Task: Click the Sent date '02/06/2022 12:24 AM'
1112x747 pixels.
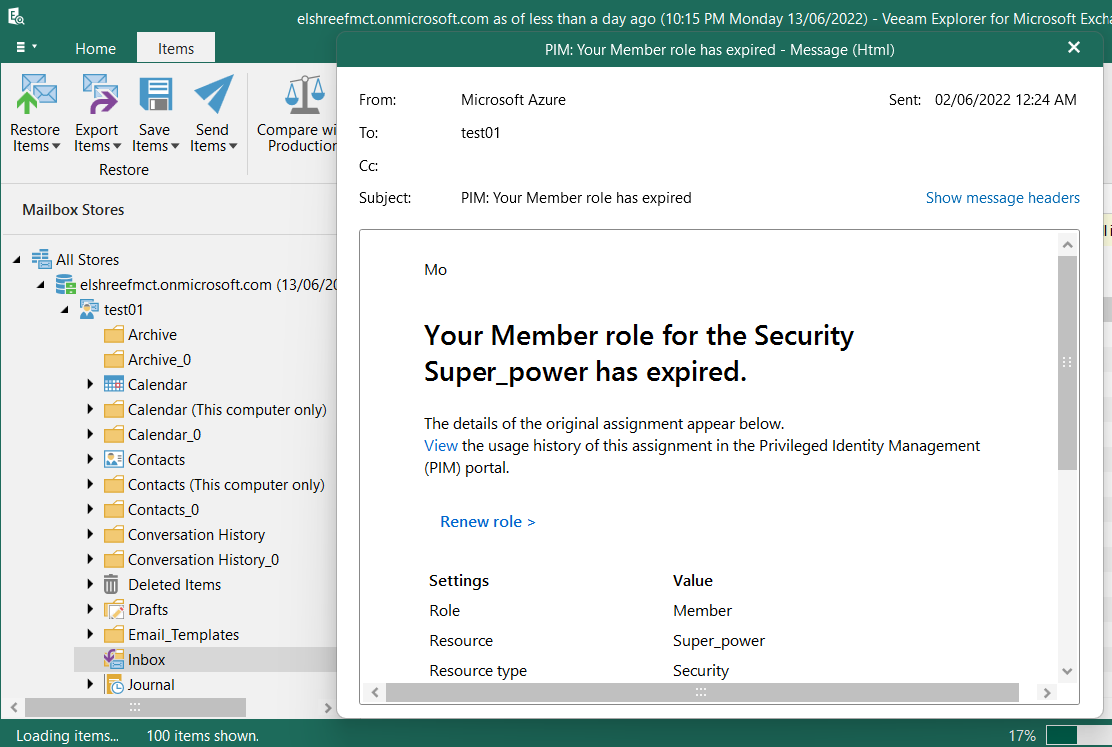Action: click(x=1006, y=100)
